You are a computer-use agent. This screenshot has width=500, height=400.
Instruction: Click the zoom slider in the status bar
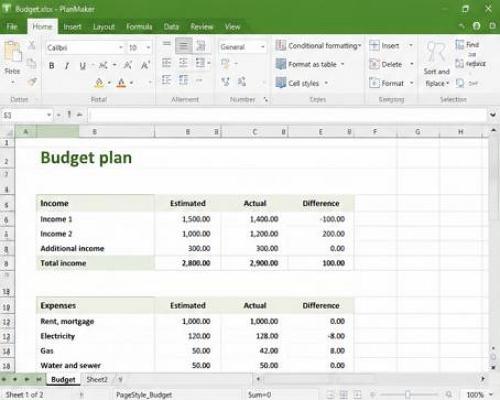coord(408,395)
